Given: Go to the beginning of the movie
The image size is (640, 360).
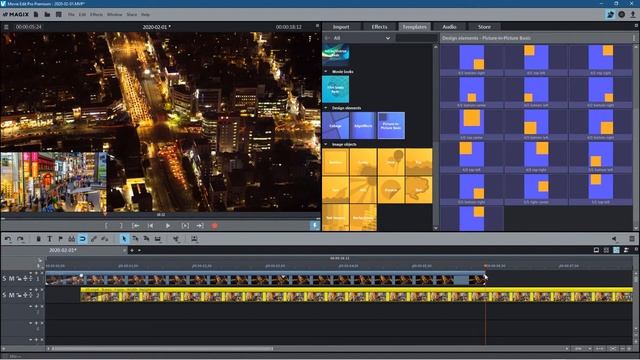Looking at the screenshot, I should pos(150,225).
